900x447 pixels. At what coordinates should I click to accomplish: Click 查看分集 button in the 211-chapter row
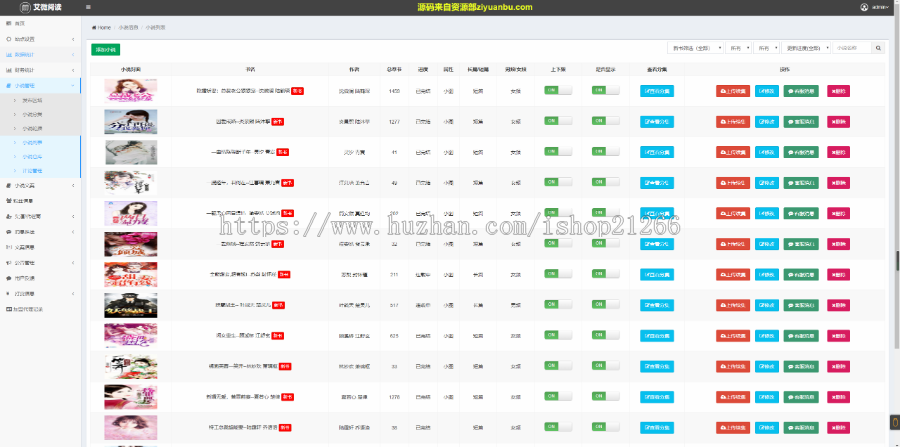coord(657,274)
